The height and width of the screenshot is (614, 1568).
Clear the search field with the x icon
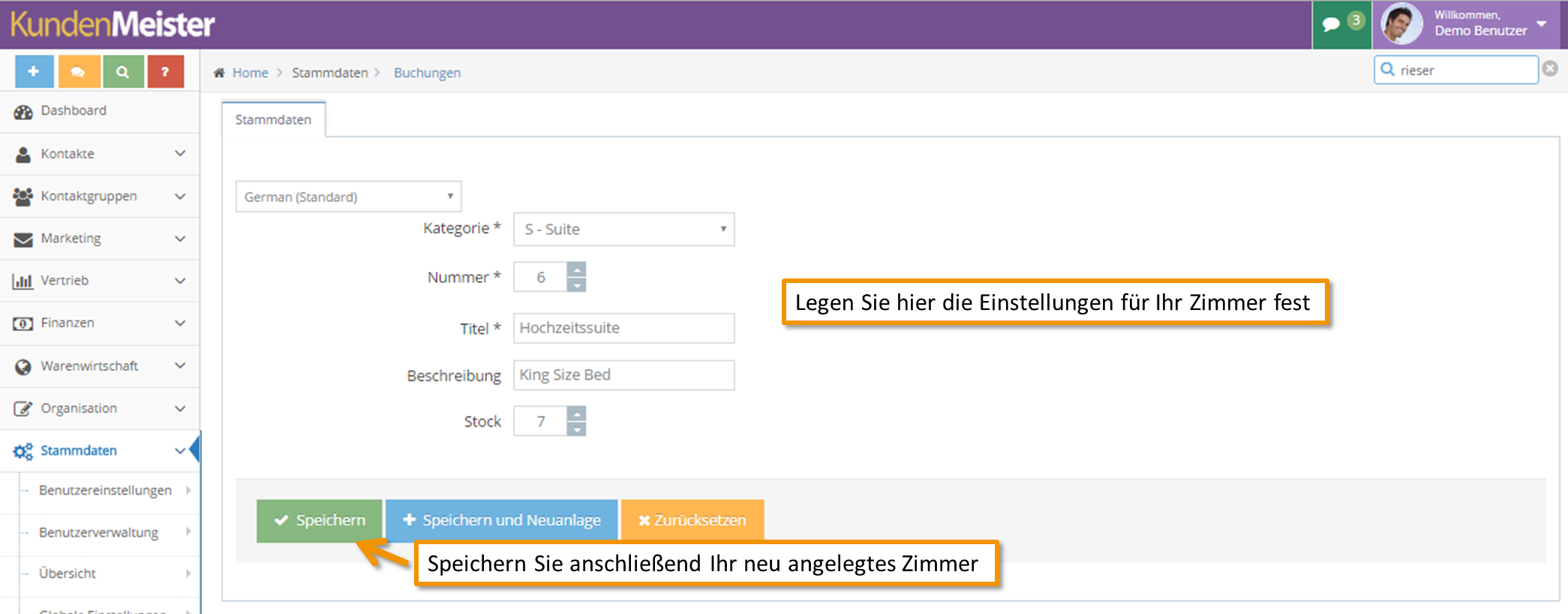(1550, 69)
